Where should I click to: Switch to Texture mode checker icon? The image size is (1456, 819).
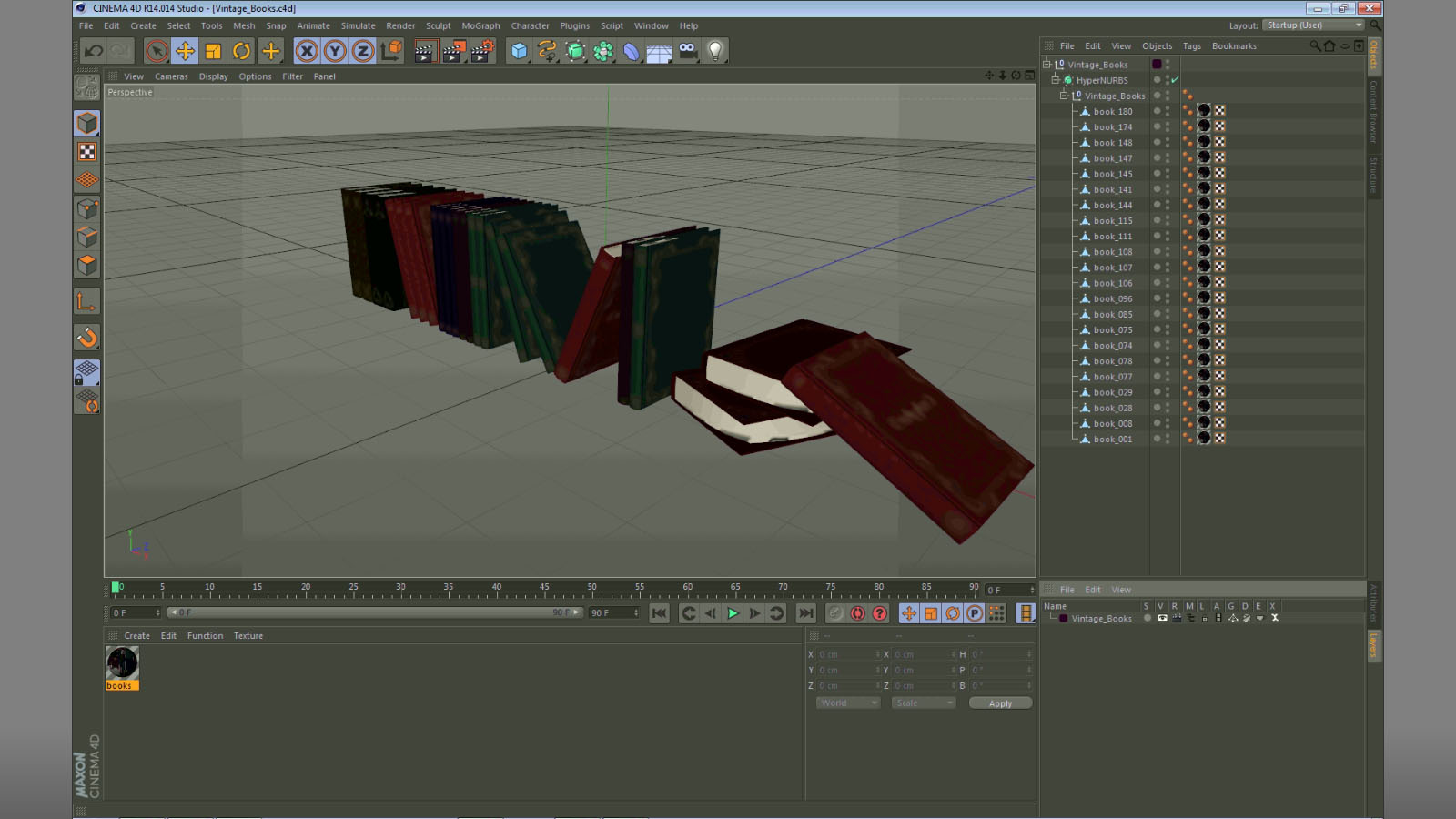click(x=87, y=152)
